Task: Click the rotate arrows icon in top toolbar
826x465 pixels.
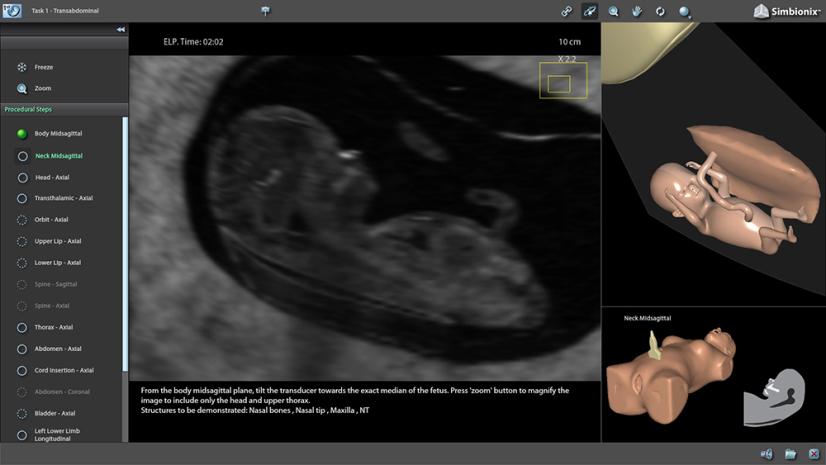Action: 660,11
